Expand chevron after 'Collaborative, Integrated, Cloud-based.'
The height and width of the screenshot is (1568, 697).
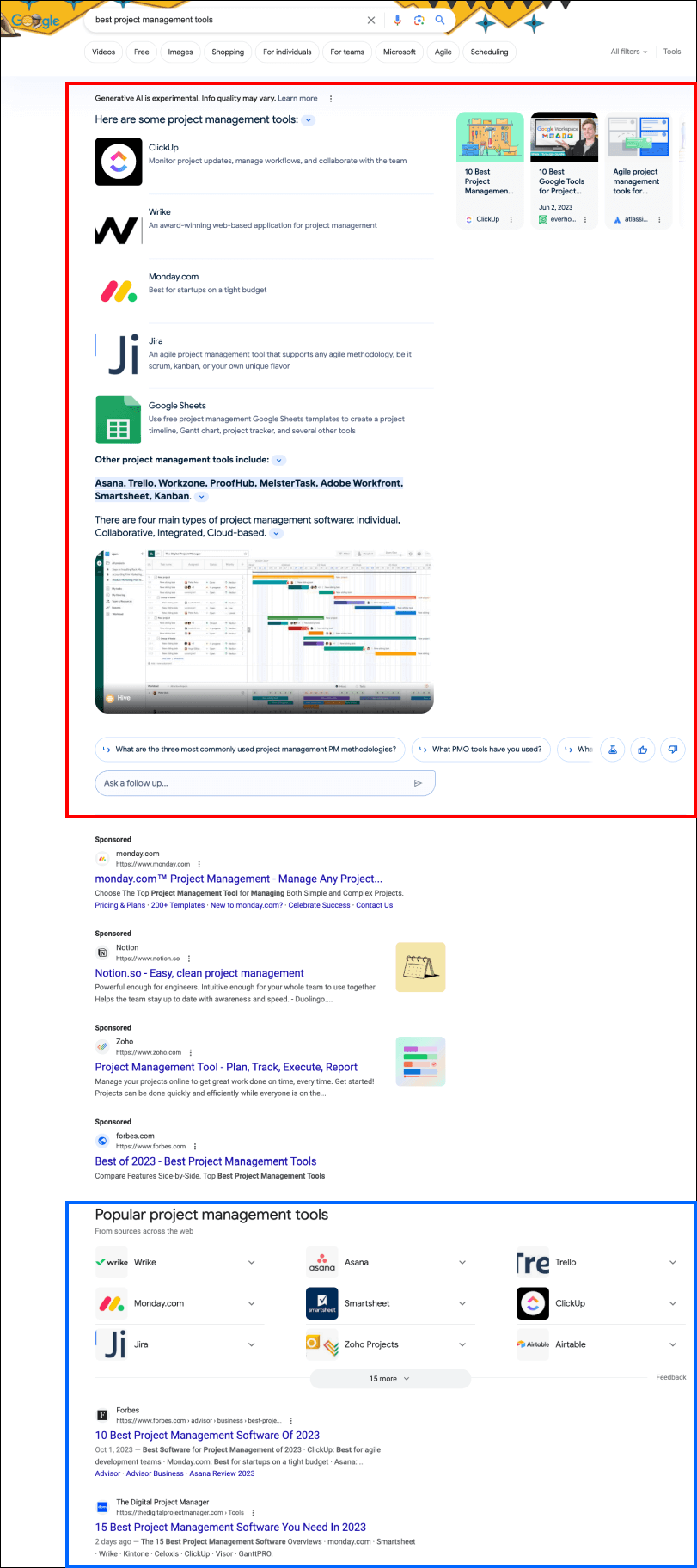[x=276, y=533]
